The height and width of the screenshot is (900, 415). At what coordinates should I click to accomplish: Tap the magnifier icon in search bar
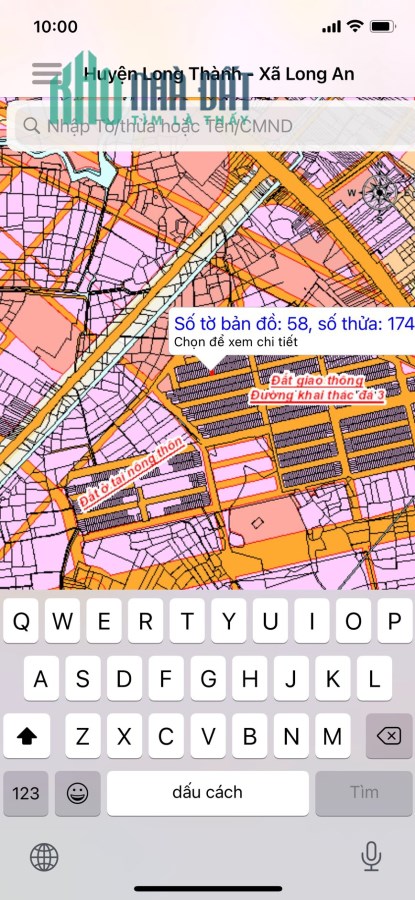tap(31, 126)
